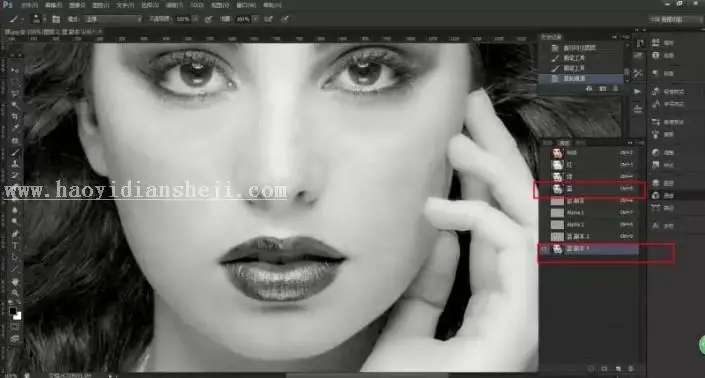Select the Crop tool in the toolbox
Image resolution: width=705 pixels, height=378 pixels.
coord(14,116)
